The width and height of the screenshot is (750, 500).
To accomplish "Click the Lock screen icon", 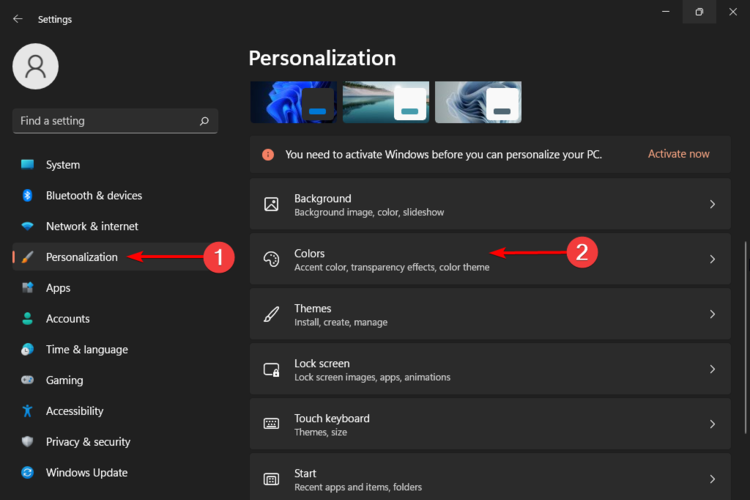I will tap(271, 370).
